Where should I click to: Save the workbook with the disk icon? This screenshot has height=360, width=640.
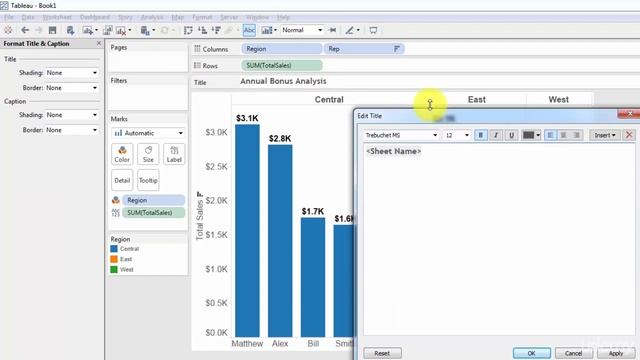point(52,30)
